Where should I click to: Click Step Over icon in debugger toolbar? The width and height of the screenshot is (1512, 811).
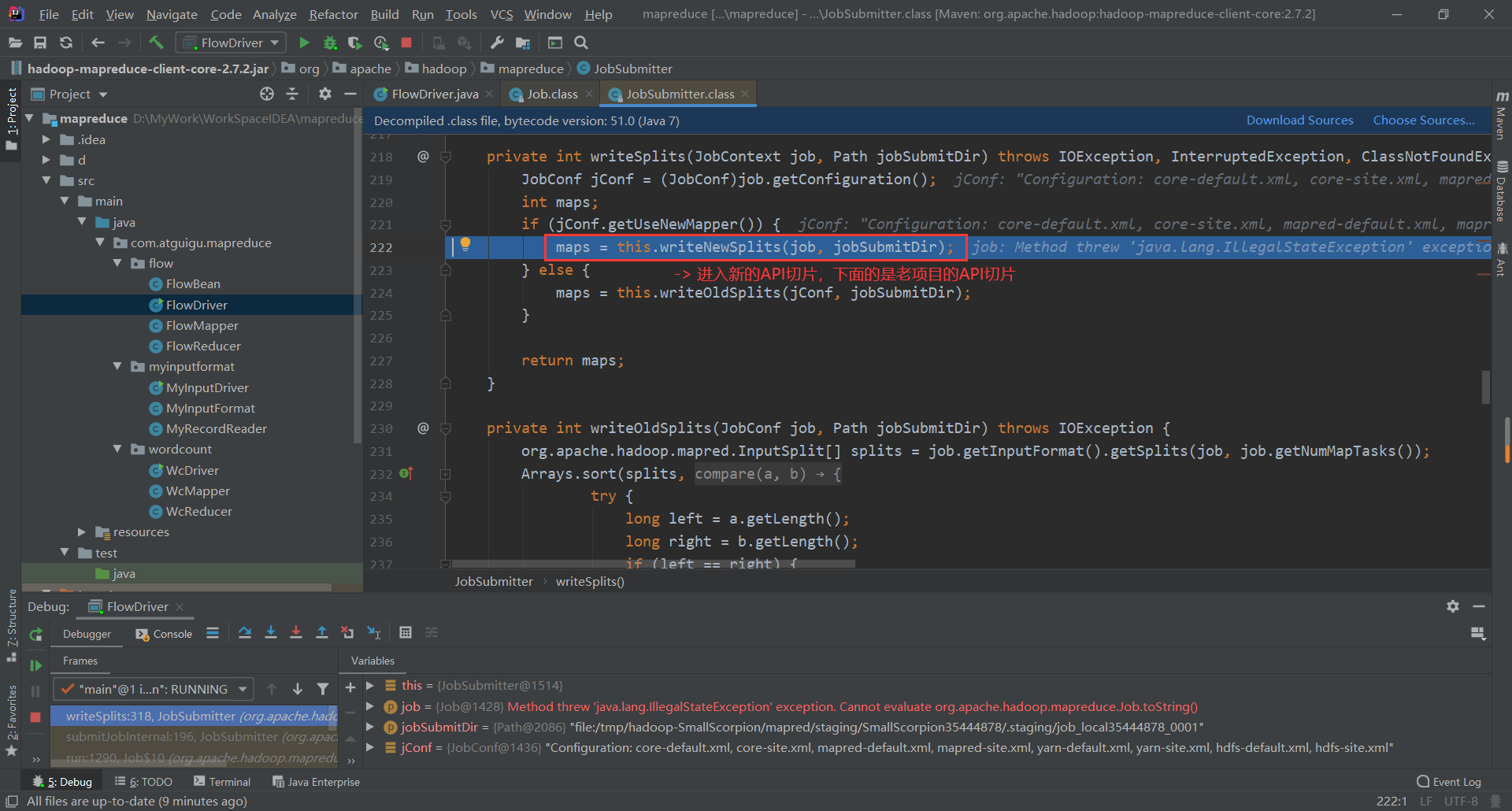(245, 632)
